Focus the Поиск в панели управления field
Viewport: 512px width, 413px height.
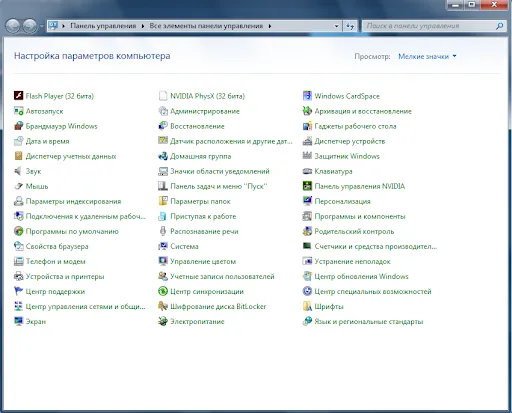pos(430,26)
